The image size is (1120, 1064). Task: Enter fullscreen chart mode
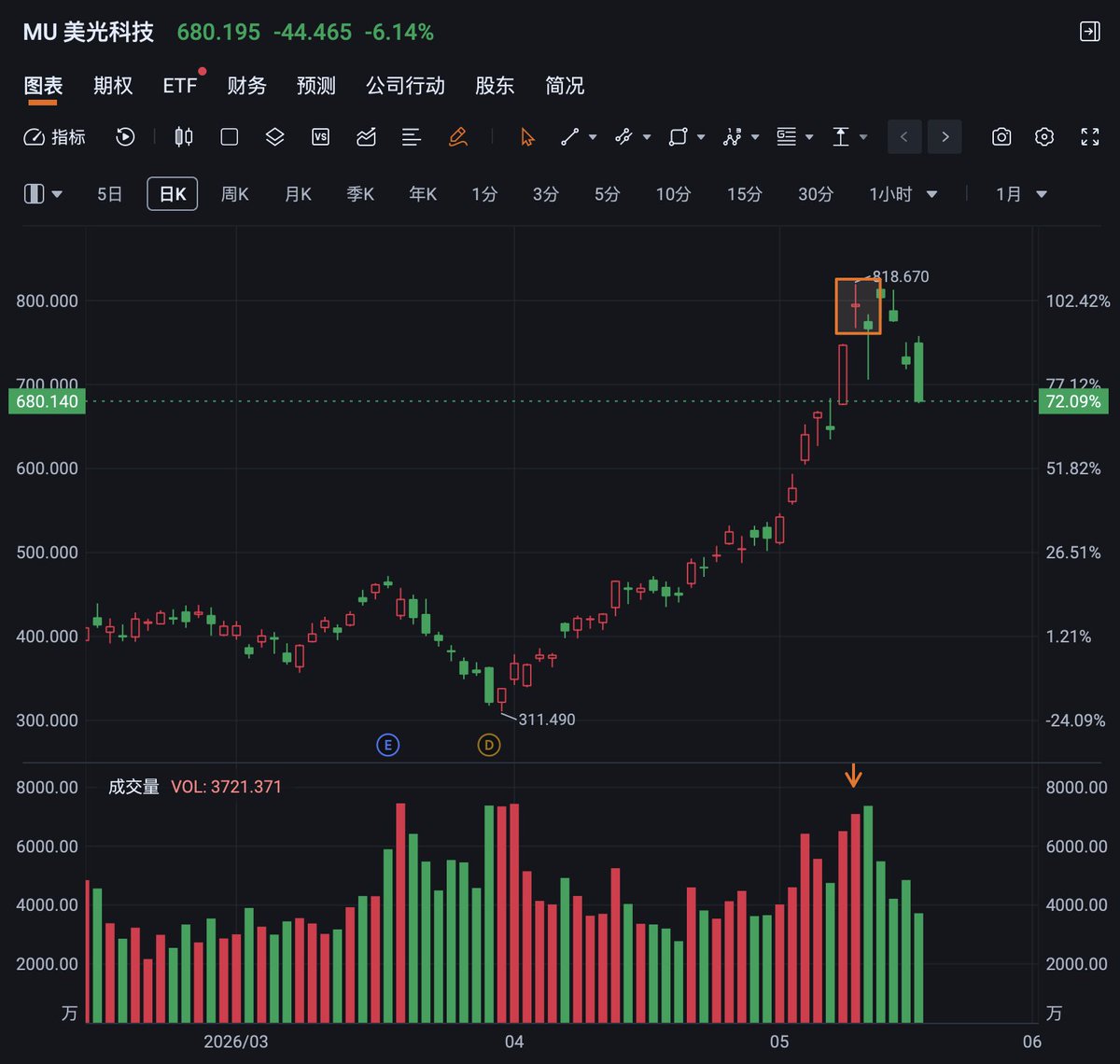[x=1090, y=137]
